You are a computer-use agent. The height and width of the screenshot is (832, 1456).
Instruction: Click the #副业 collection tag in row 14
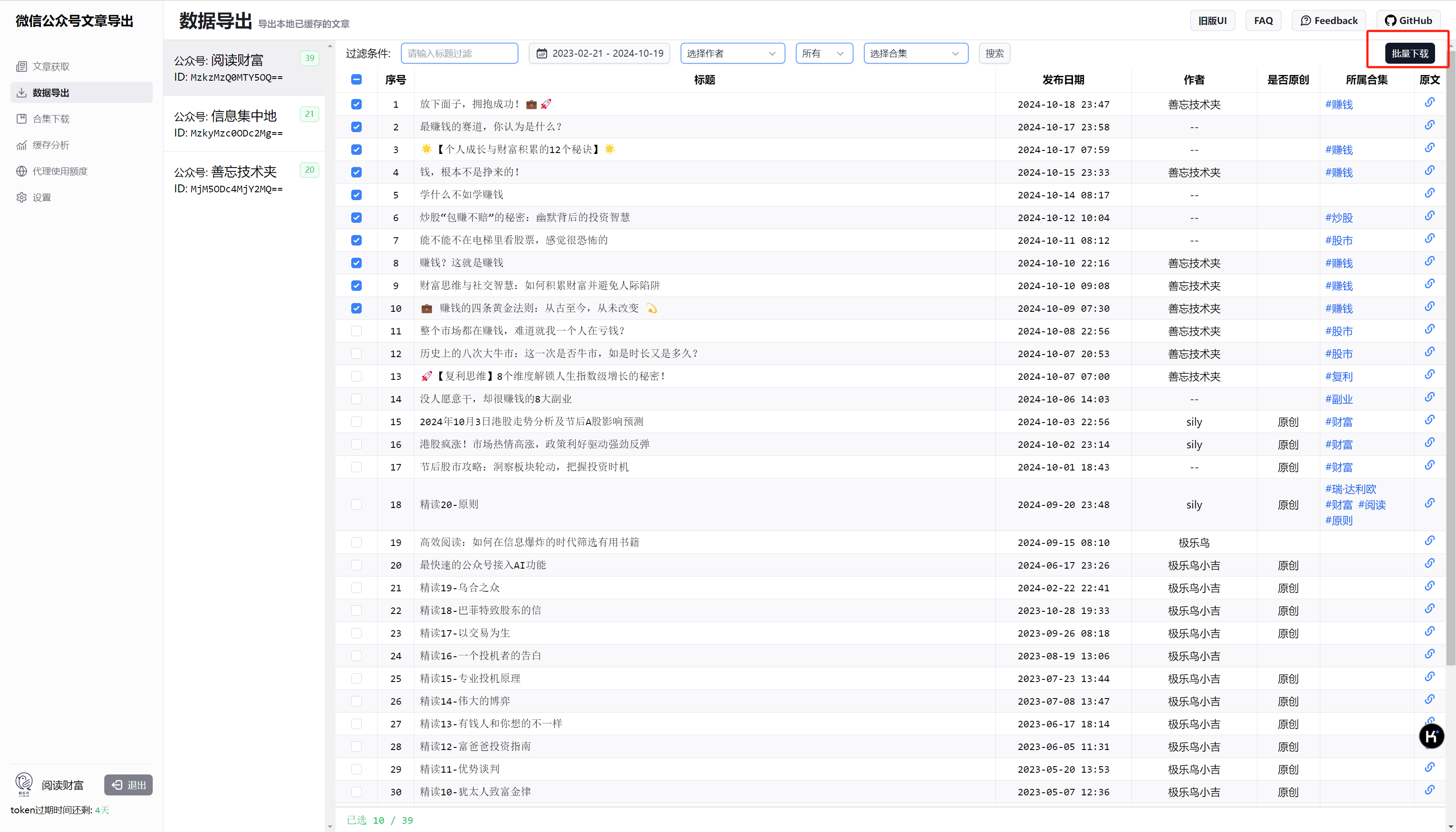click(1339, 399)
